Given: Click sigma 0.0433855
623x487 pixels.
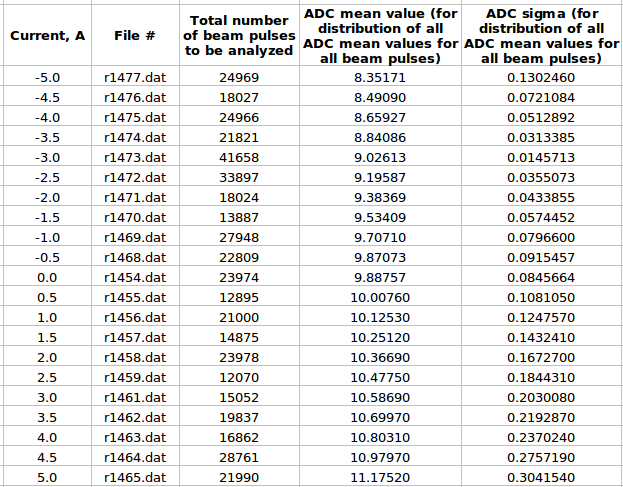Looking at the screenshot, I should click(x=542, y=197).
